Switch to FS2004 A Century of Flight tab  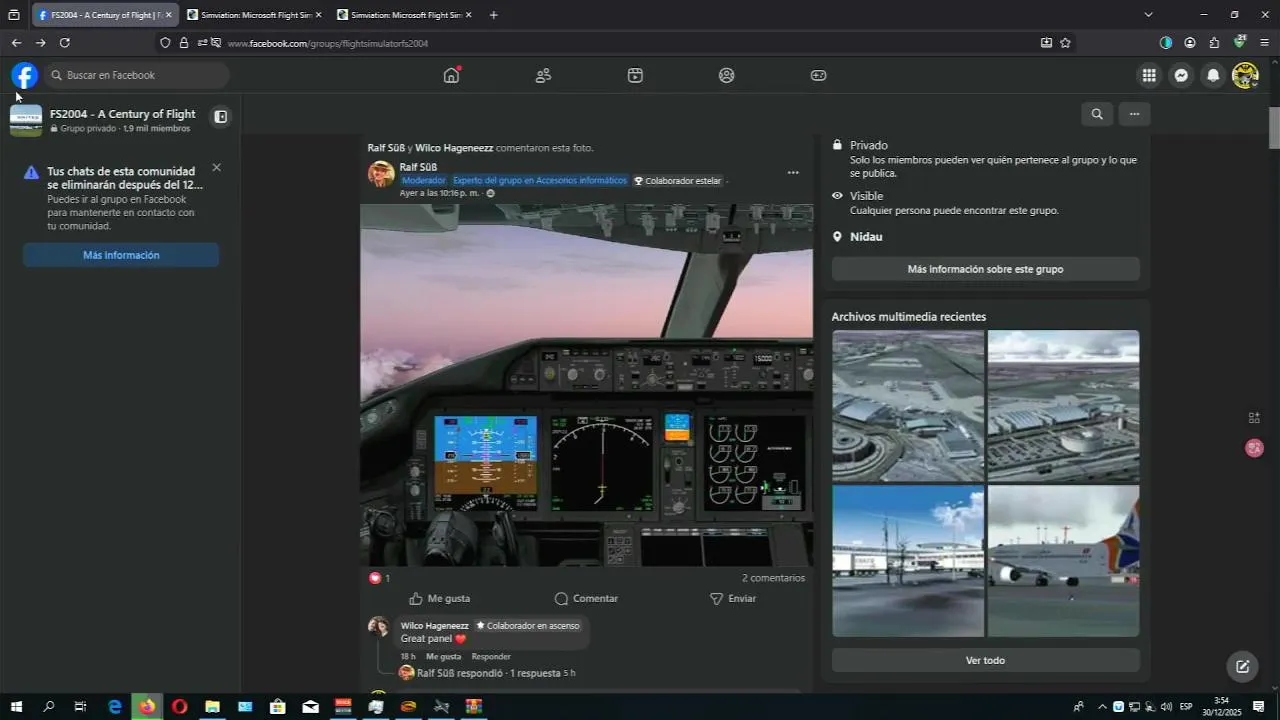(x=106, y=15)
